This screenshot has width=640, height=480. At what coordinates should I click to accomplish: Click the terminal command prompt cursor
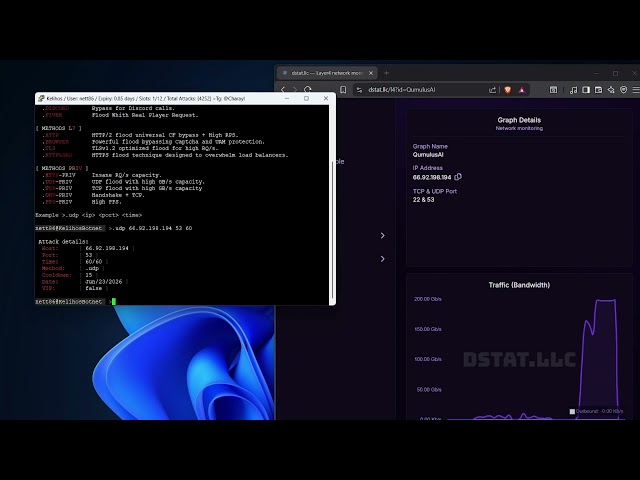[x=114, y=301]
